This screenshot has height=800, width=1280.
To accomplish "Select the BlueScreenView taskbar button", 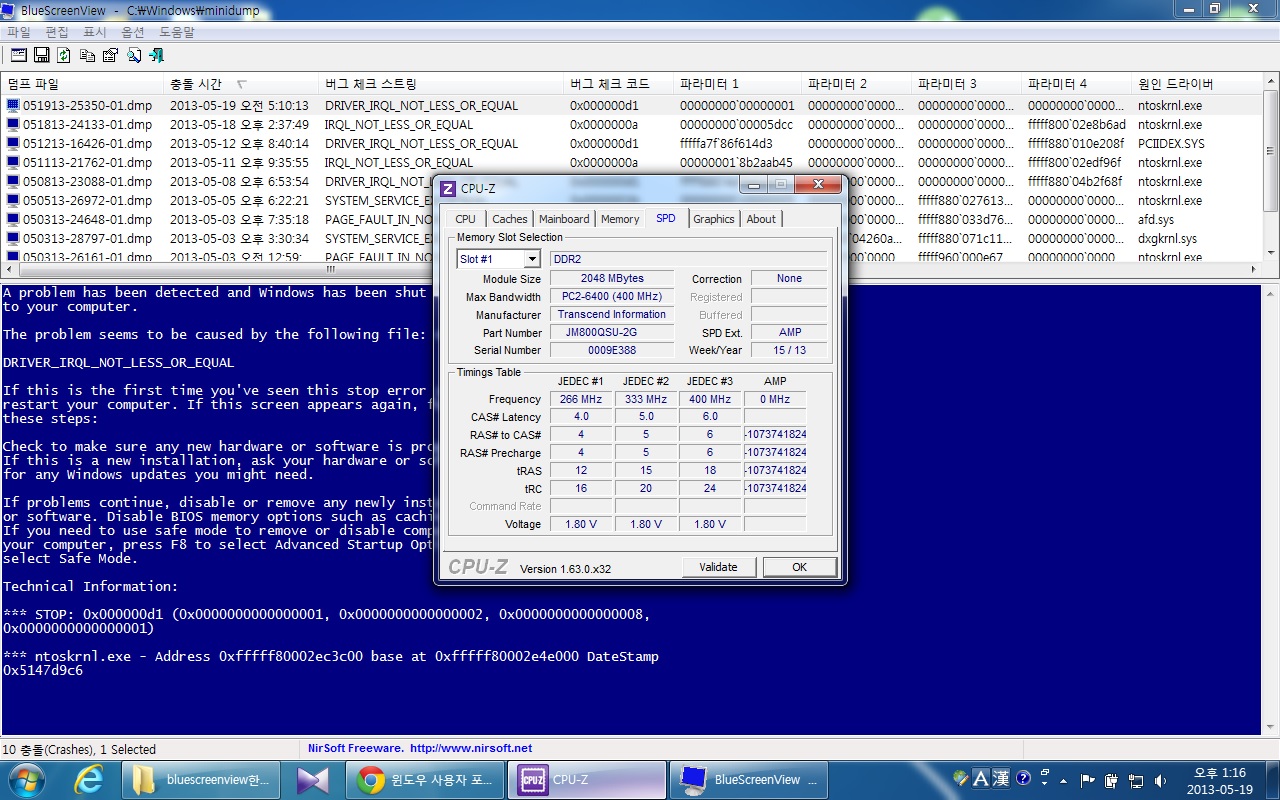I will [x=749, y=780].
